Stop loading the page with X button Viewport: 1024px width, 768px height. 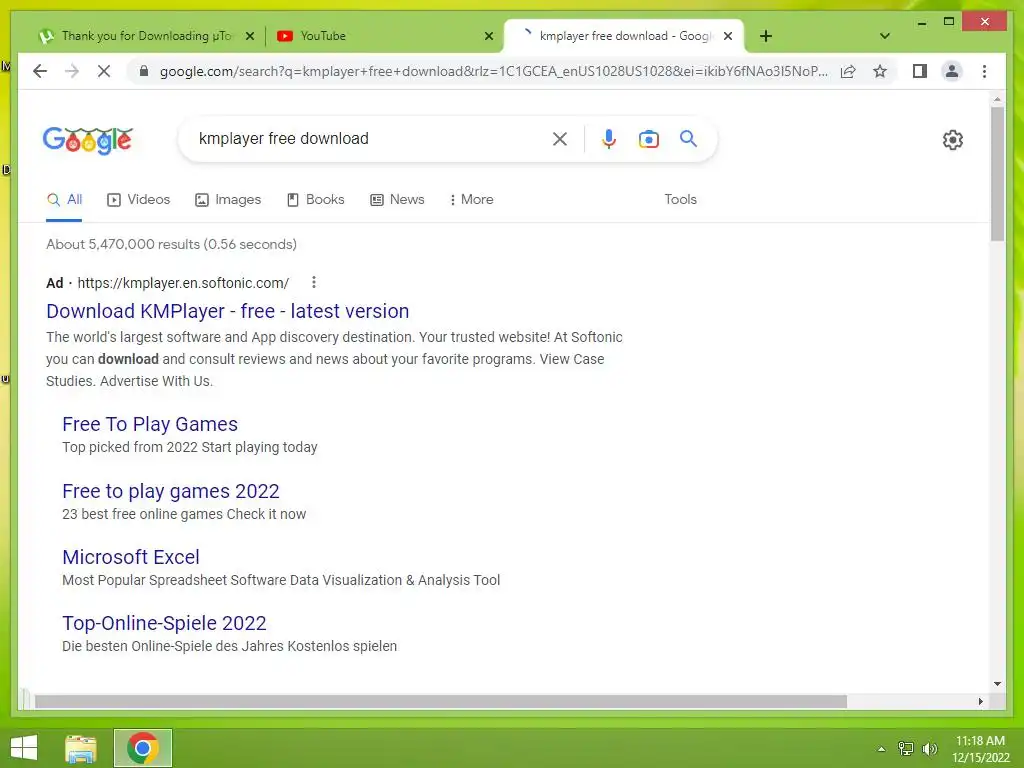104,71
